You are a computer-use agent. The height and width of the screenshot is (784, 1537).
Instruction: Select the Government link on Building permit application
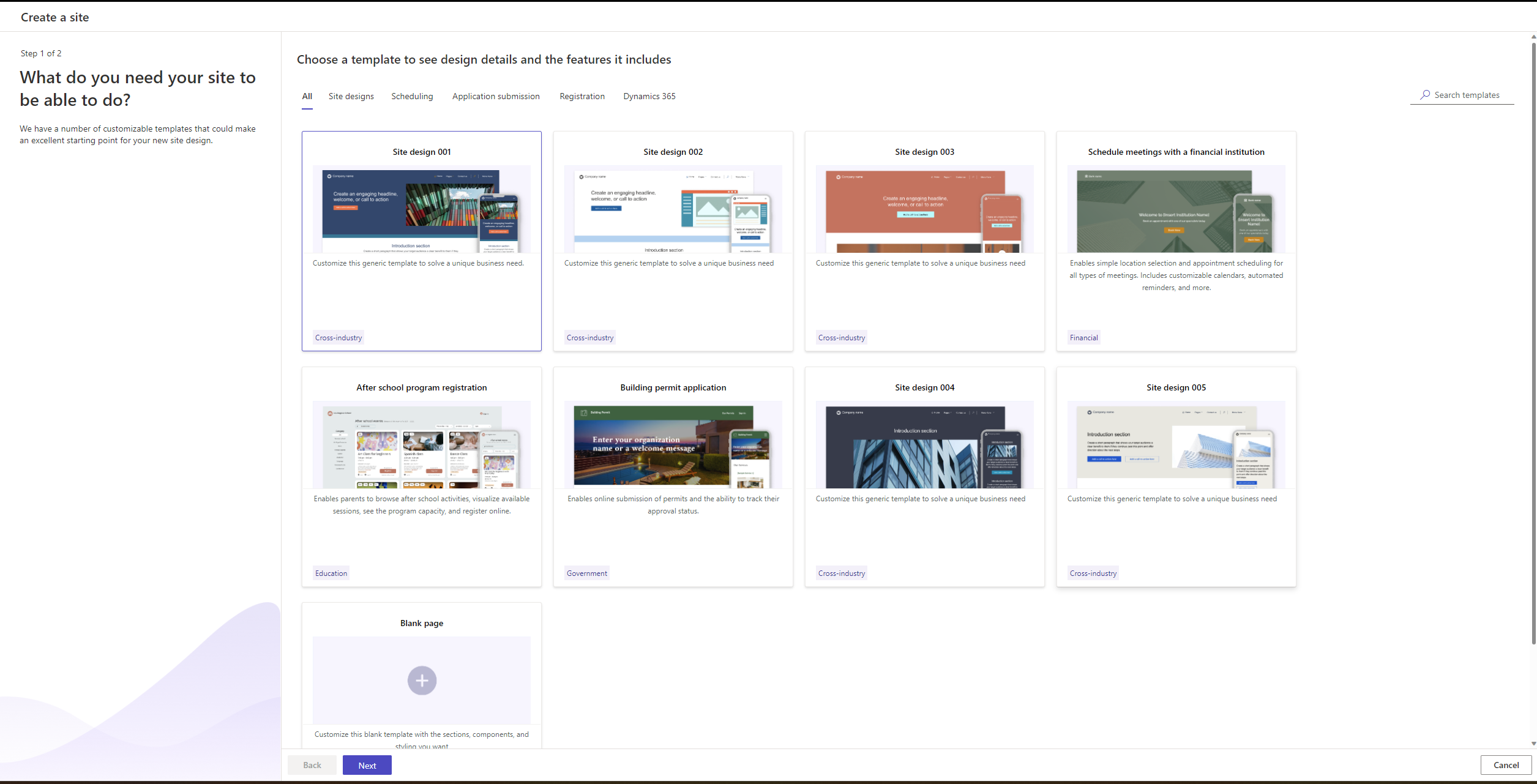click(587, 573)
